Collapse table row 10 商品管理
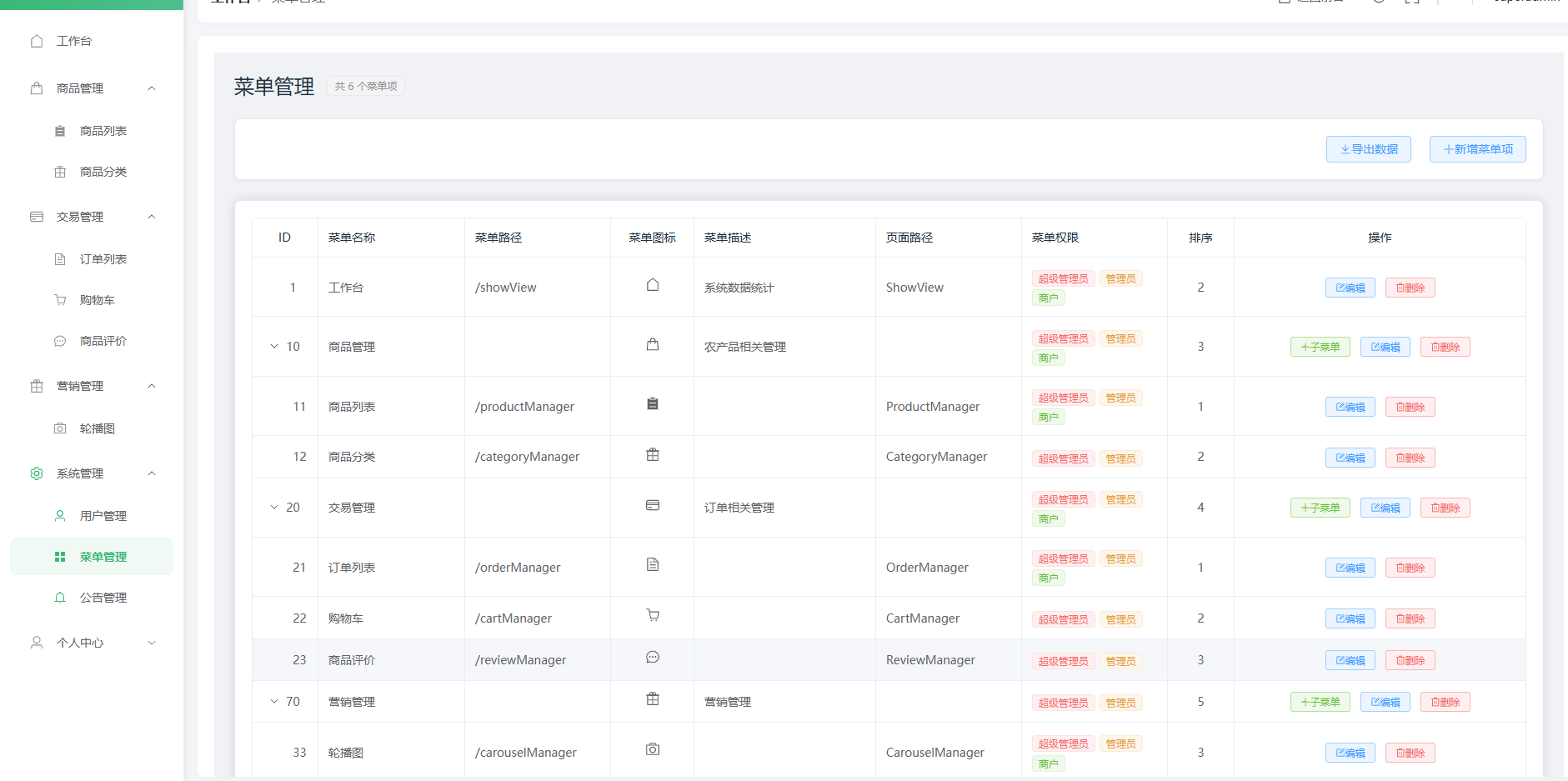The height and width of the screenshot is (781, 1568). [x=274, y=347]
